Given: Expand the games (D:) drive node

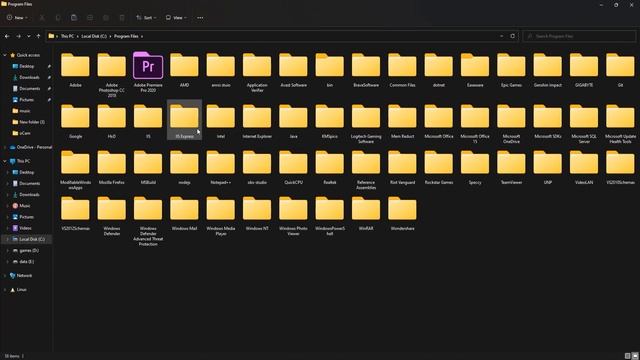Looking at the screenshot, I should pyautogui.click(x=7, y=251).
